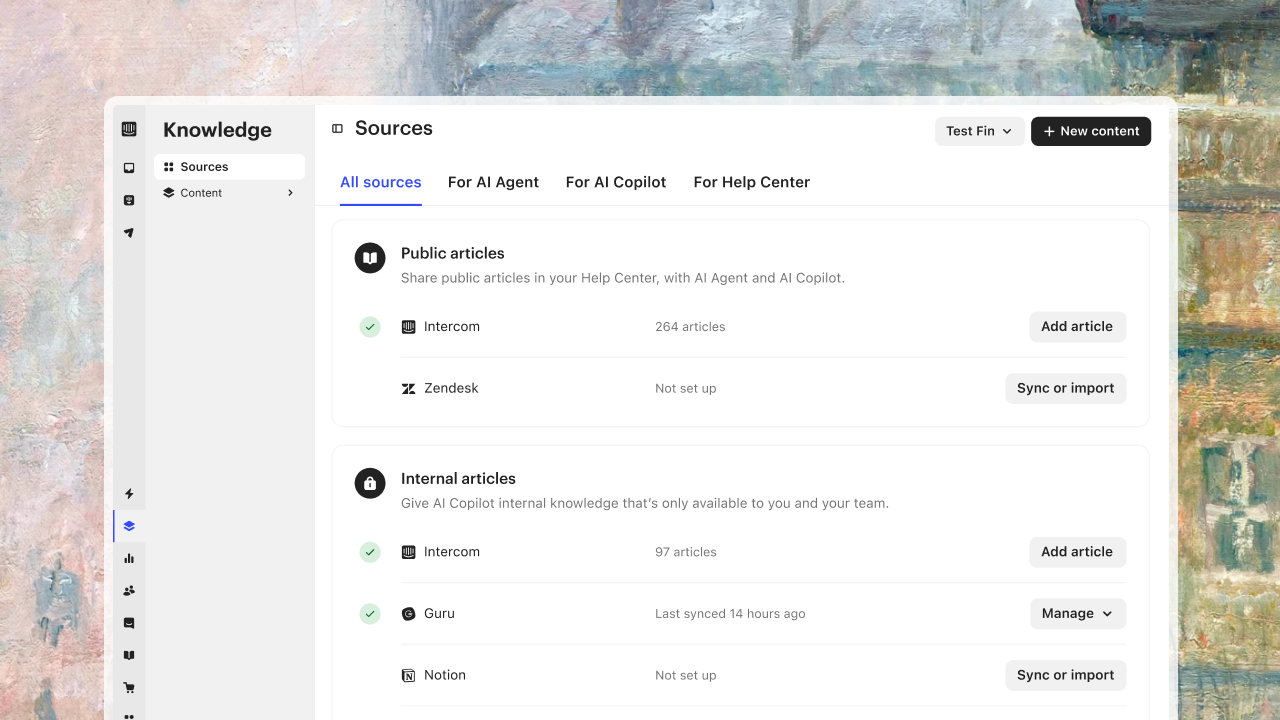The width and height of the screenshot is (1280, 720).
Task: Select Sources in the Knowledge menu
Action: (230, 167)
